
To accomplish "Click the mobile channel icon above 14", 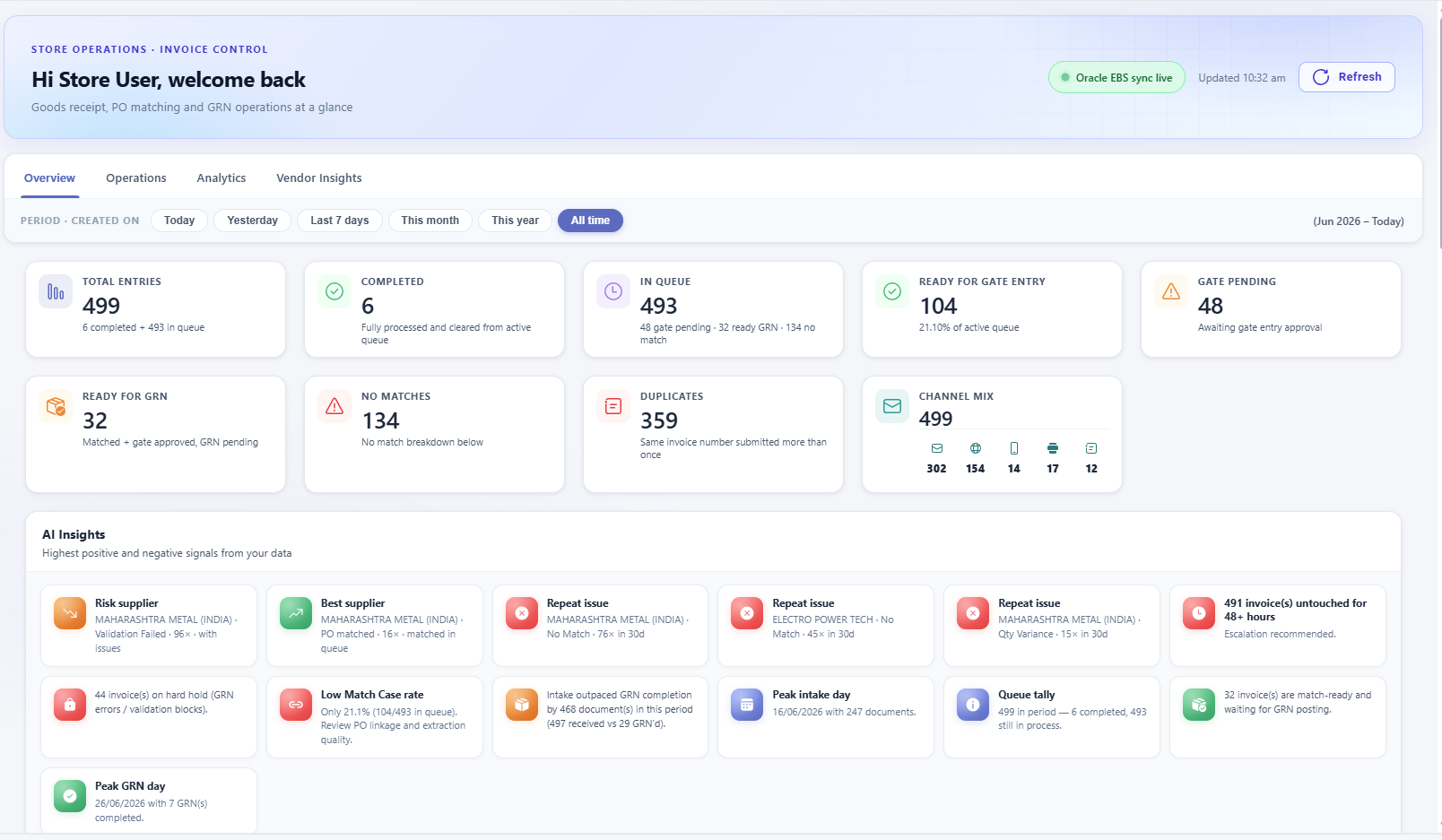I will click(x=1014, y=448).
